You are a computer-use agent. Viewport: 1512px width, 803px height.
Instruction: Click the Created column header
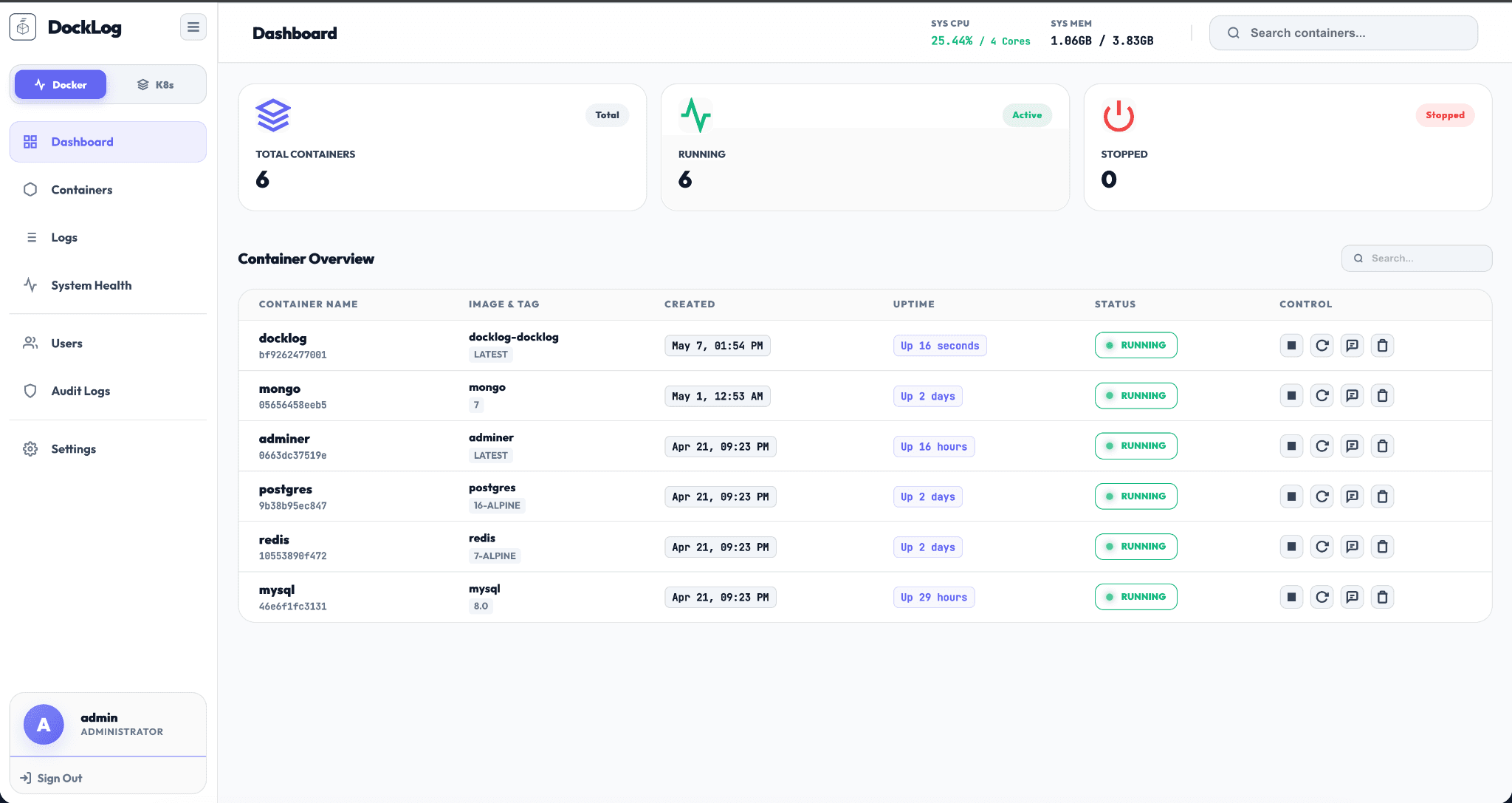point(690,304)
